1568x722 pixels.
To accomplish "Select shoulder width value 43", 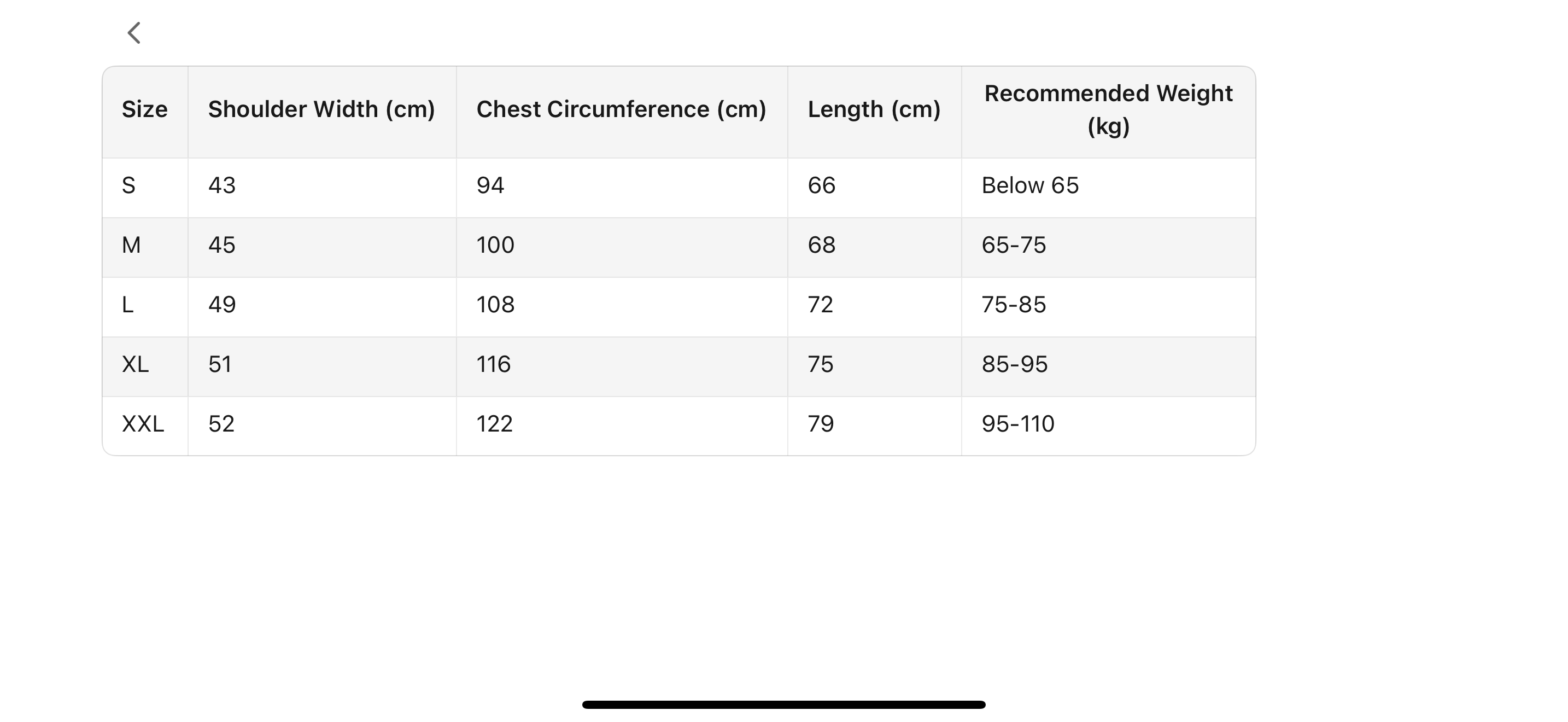I will point(221,185).
